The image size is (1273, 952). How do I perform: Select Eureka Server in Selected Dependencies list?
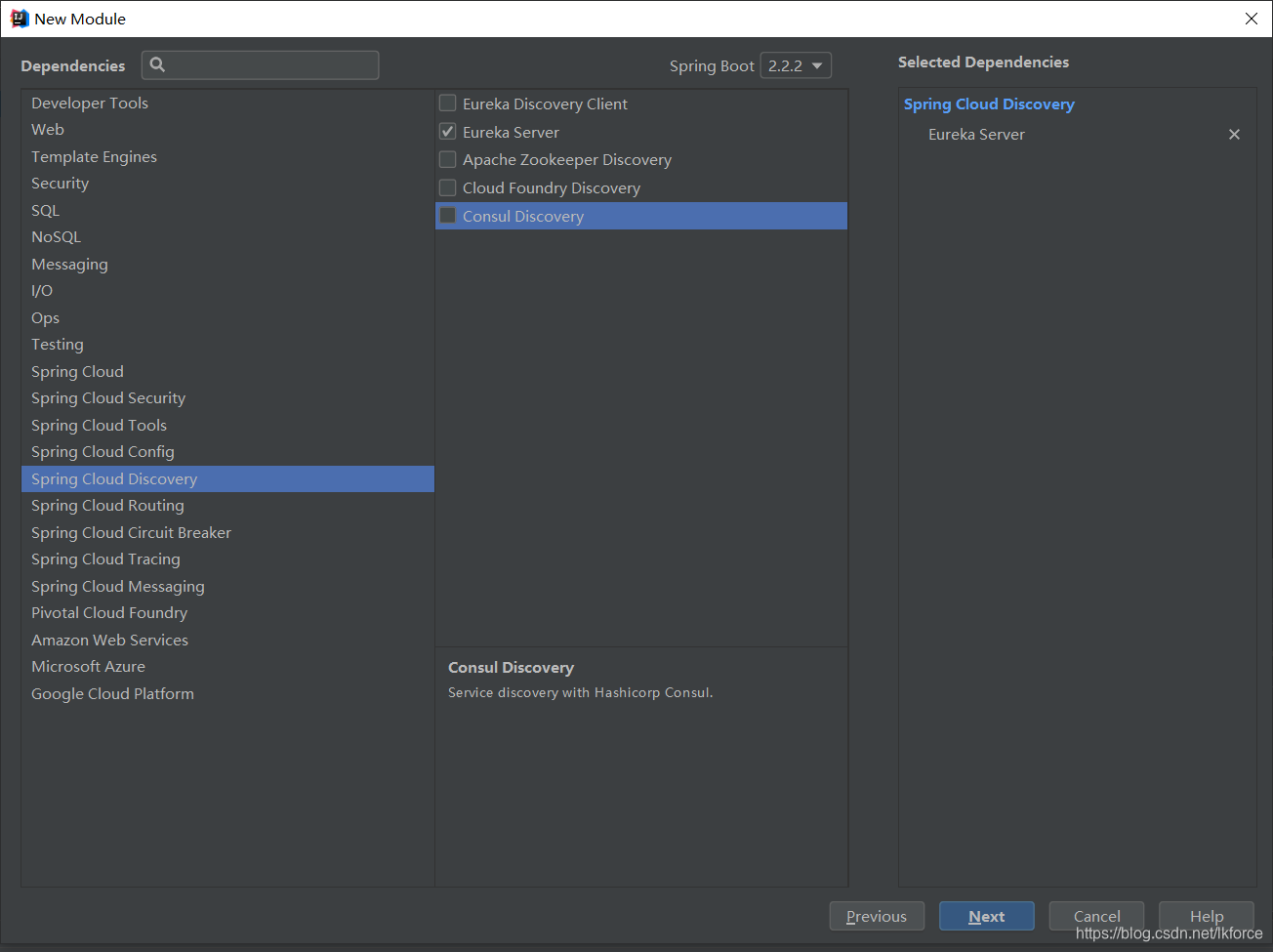976,135
